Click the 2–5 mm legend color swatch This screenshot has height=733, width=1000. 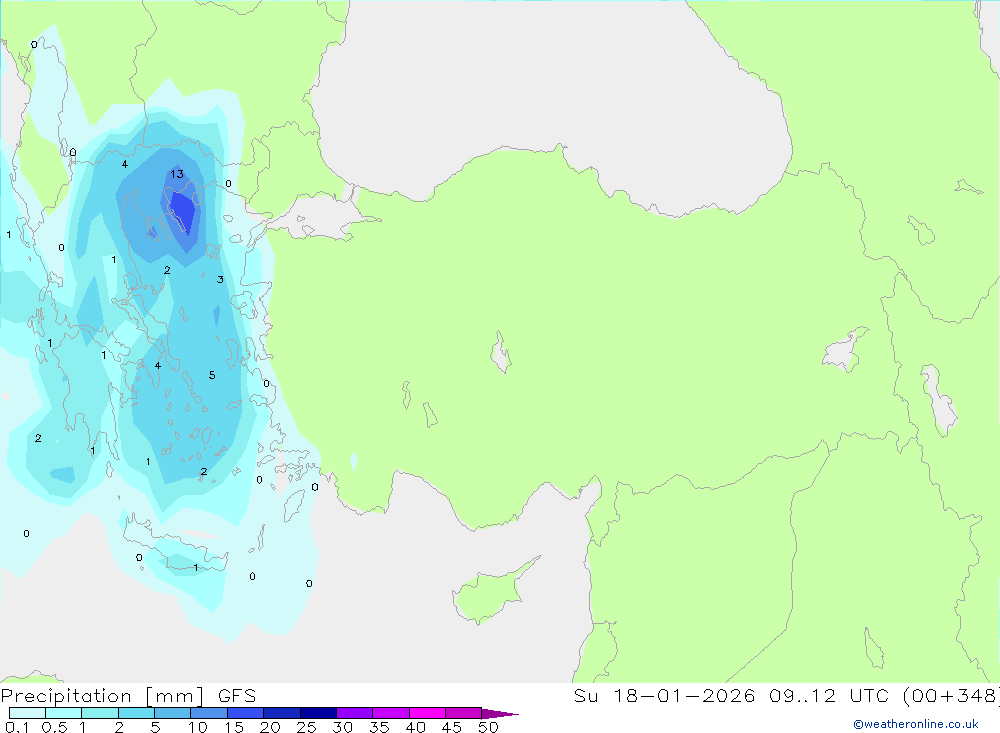click(136, 713)
